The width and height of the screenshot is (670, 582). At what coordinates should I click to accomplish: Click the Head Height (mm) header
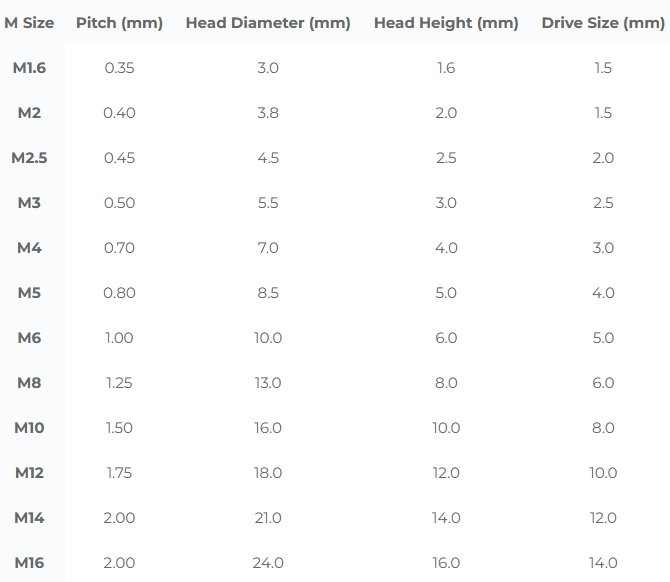446,22
